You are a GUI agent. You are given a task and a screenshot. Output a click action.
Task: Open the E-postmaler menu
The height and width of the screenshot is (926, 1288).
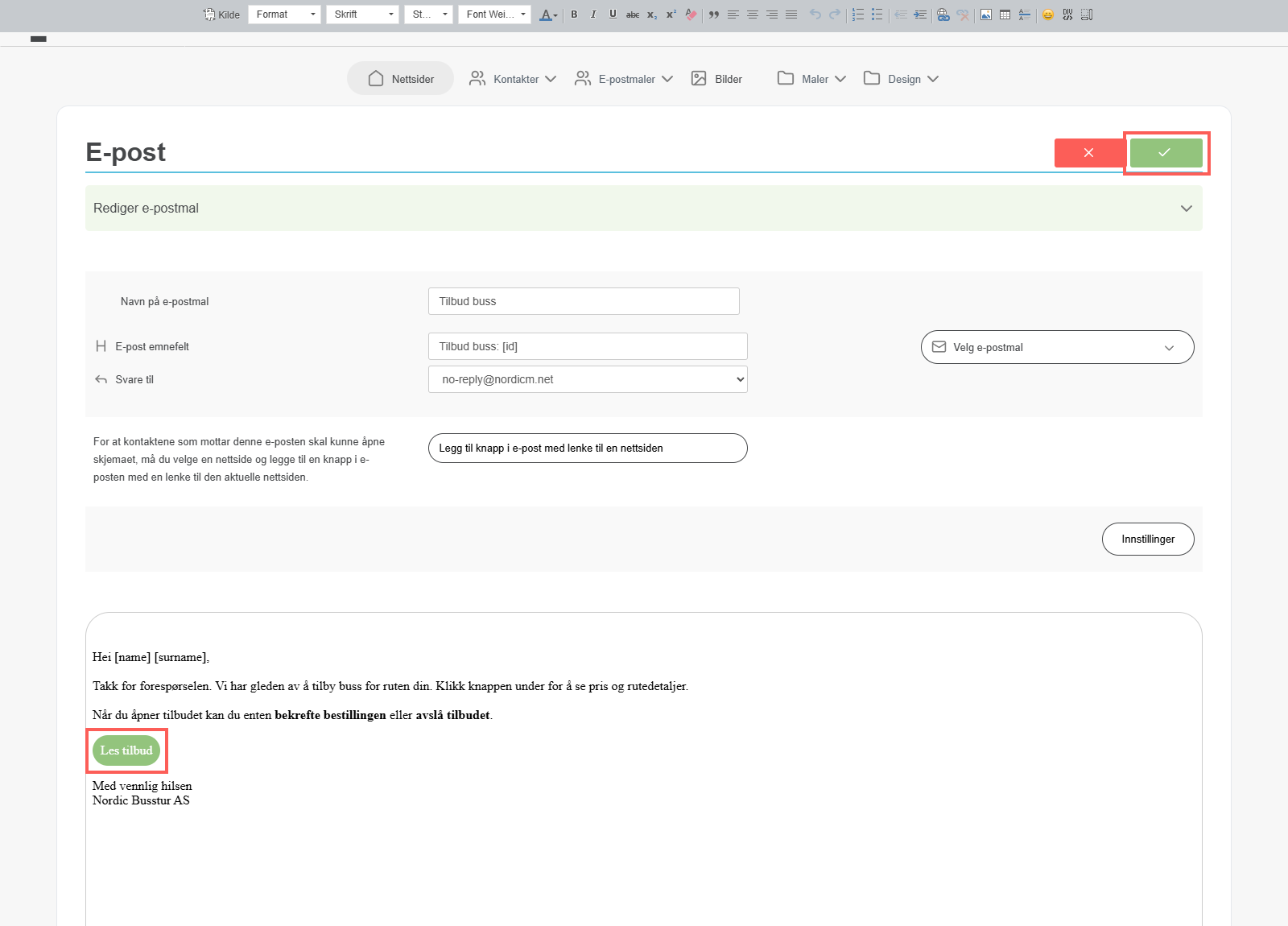point(624,79)
